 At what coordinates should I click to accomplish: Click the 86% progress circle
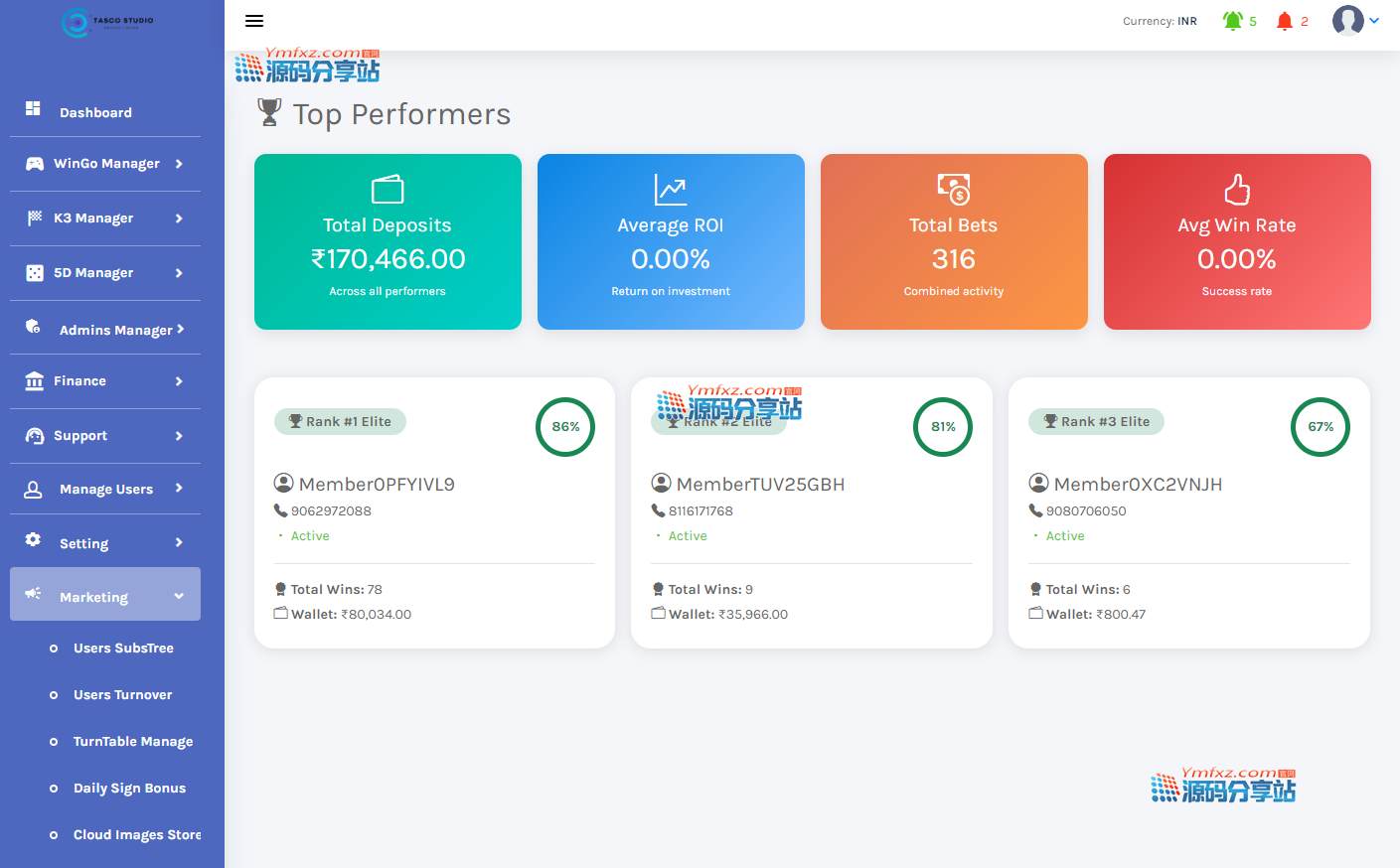point(565,427)
